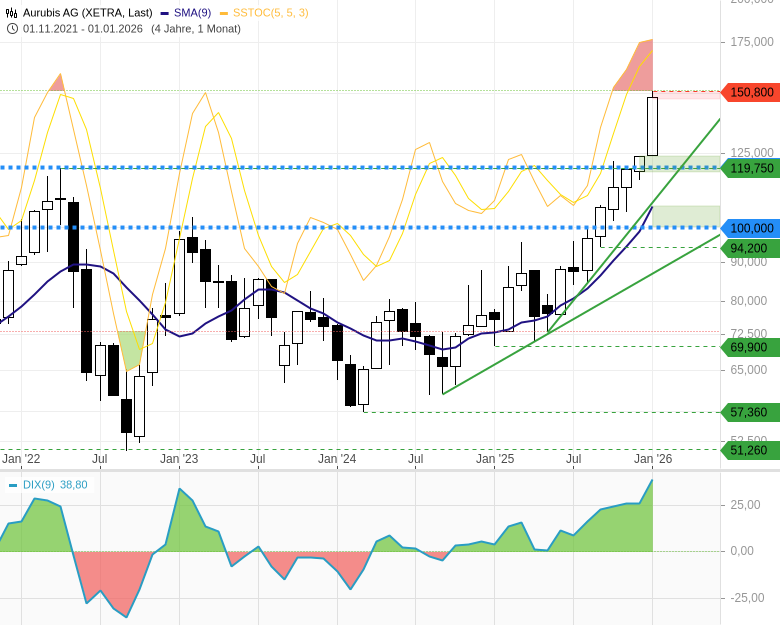780x625 pixels.
Task: Click the green 94,200 price level tag
Action: coord(749,248)
